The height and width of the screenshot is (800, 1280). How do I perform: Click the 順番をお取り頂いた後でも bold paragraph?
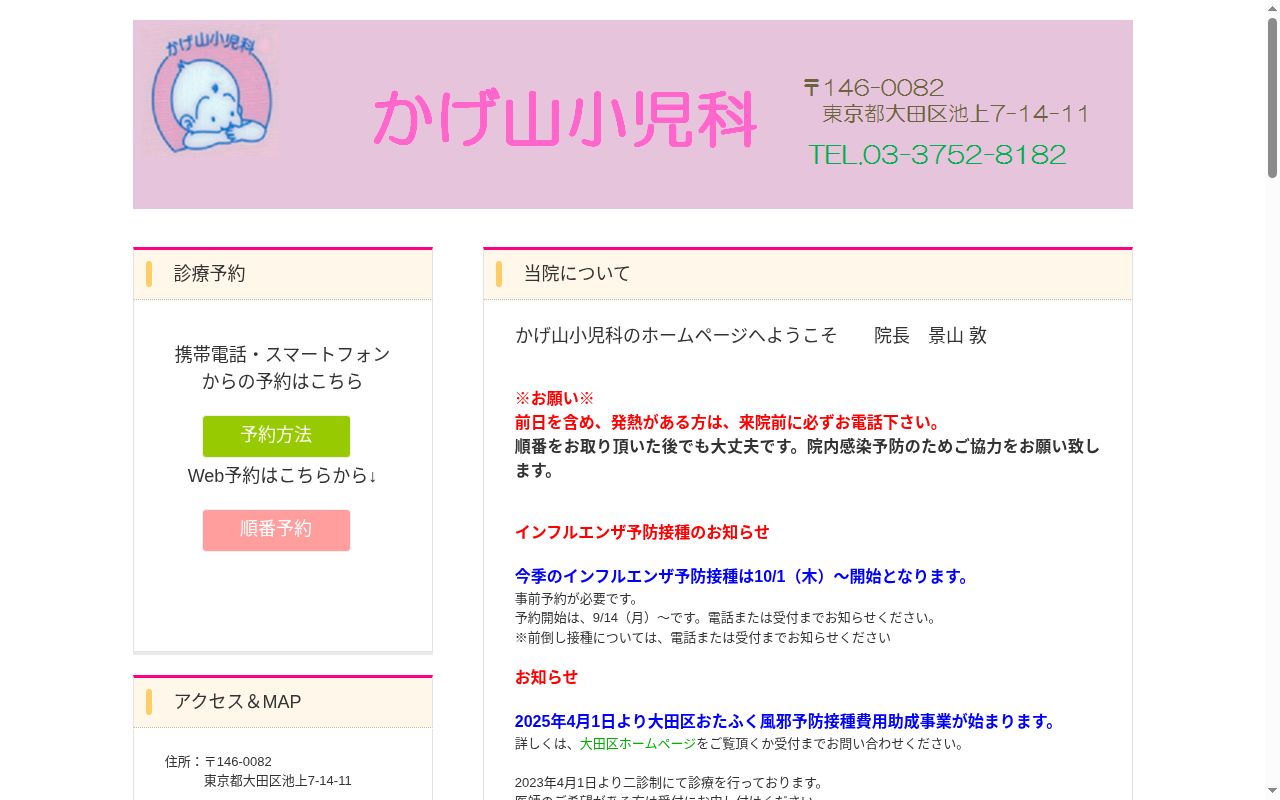coord(808,458)
